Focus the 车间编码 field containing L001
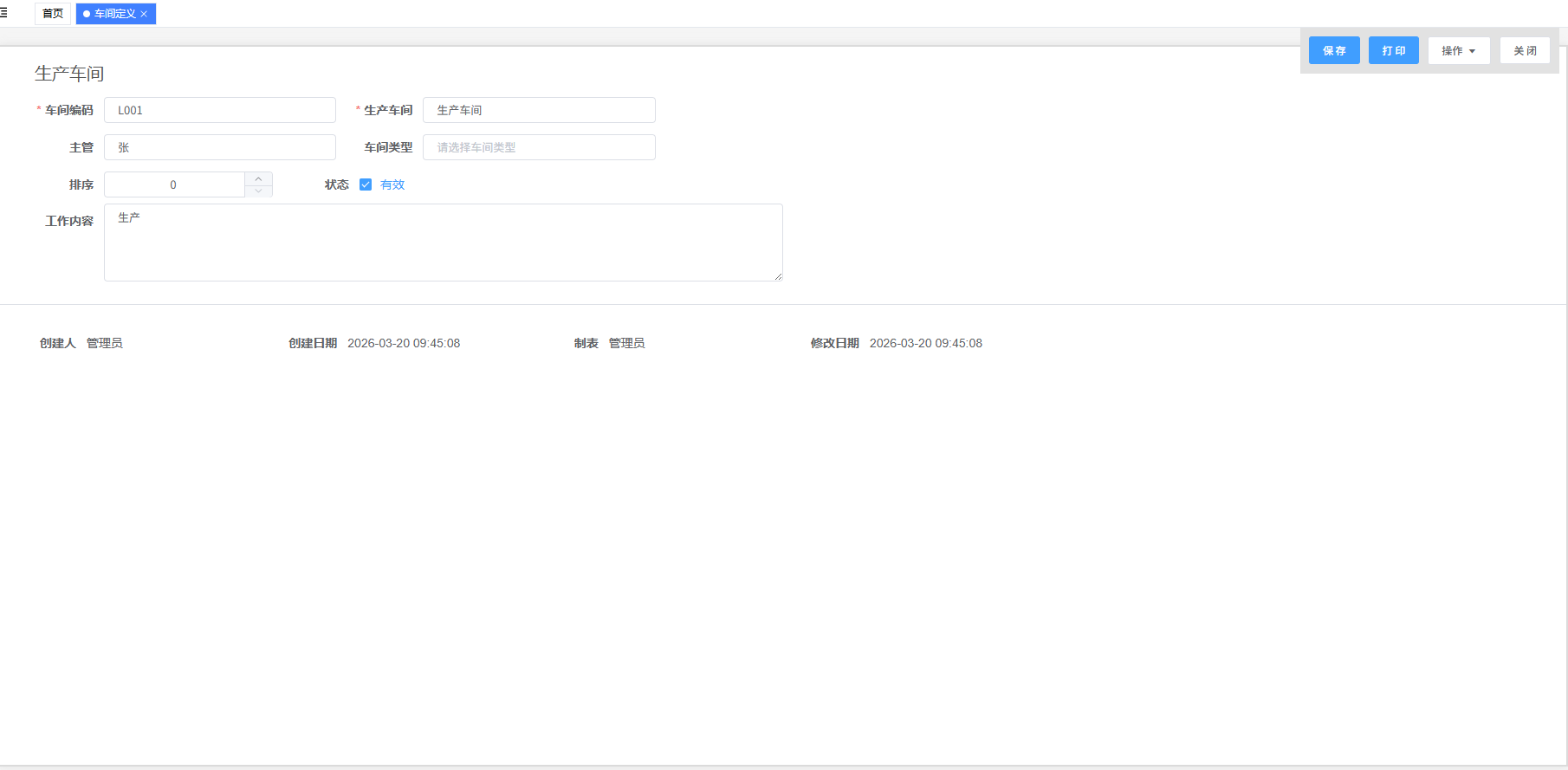This screenshot has width=1568, height=770. [220, 110]
